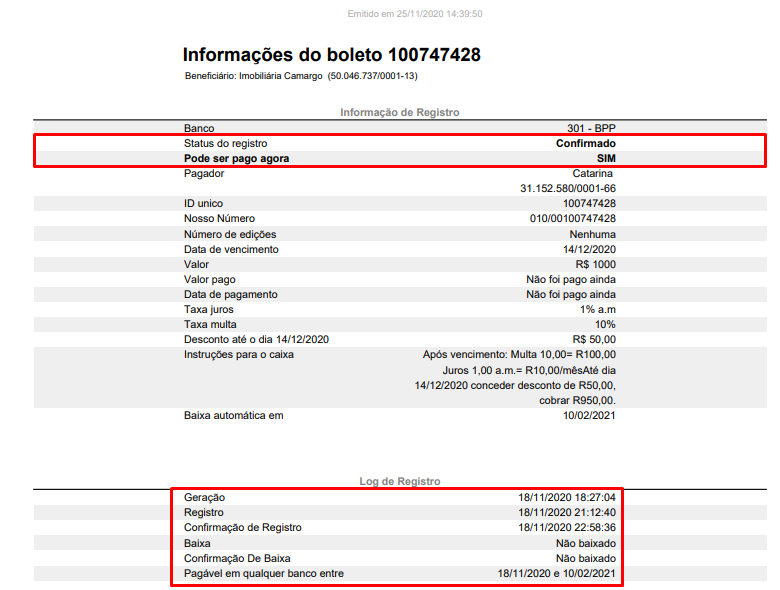Click the 'Nosso Número' label
This screenshot has width=780, height=590.
pyautogui.click(x=219, y=218)
